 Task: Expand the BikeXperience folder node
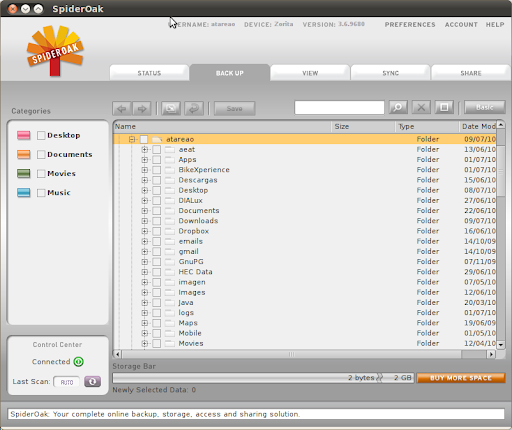145,170
